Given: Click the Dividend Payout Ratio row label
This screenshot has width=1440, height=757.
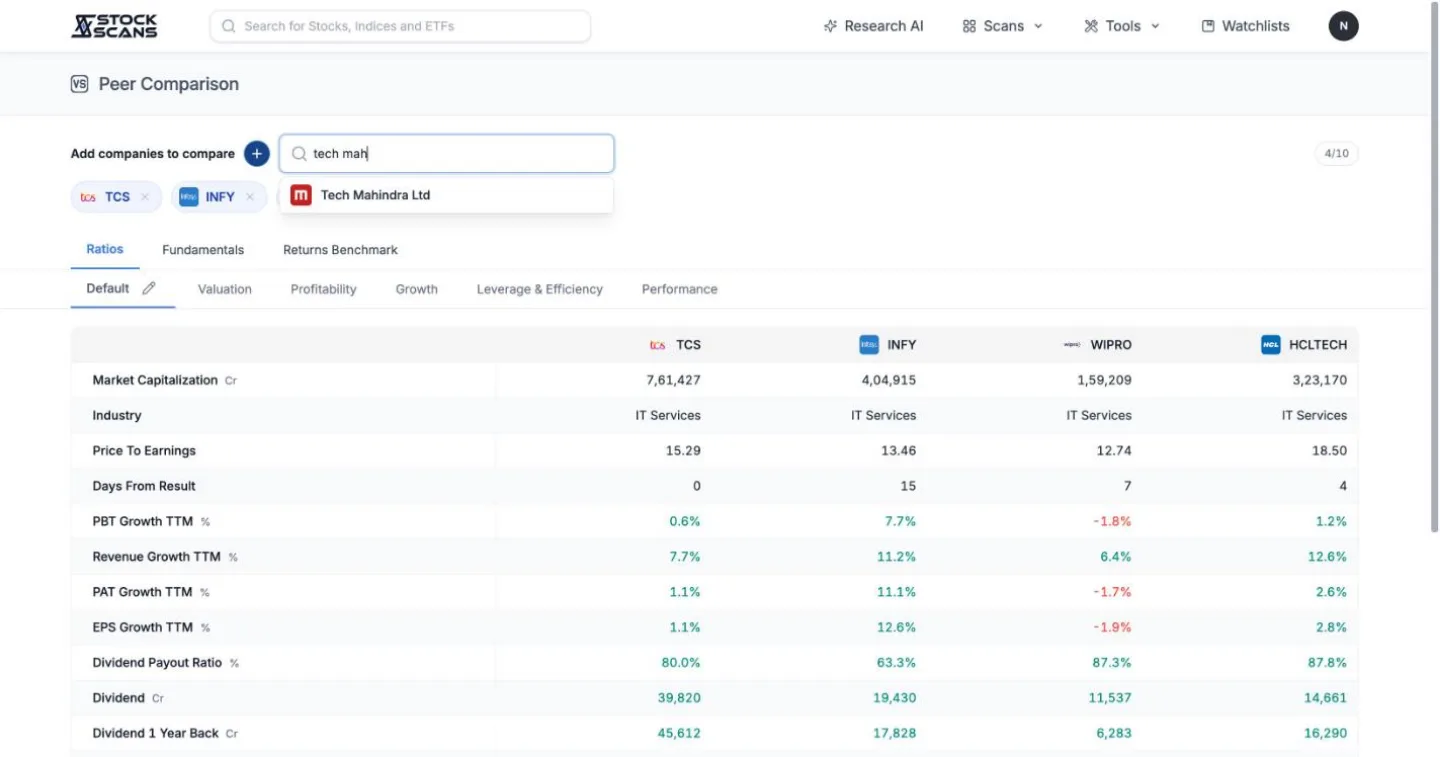Looking at the screenshot, I should pos(157,663).
